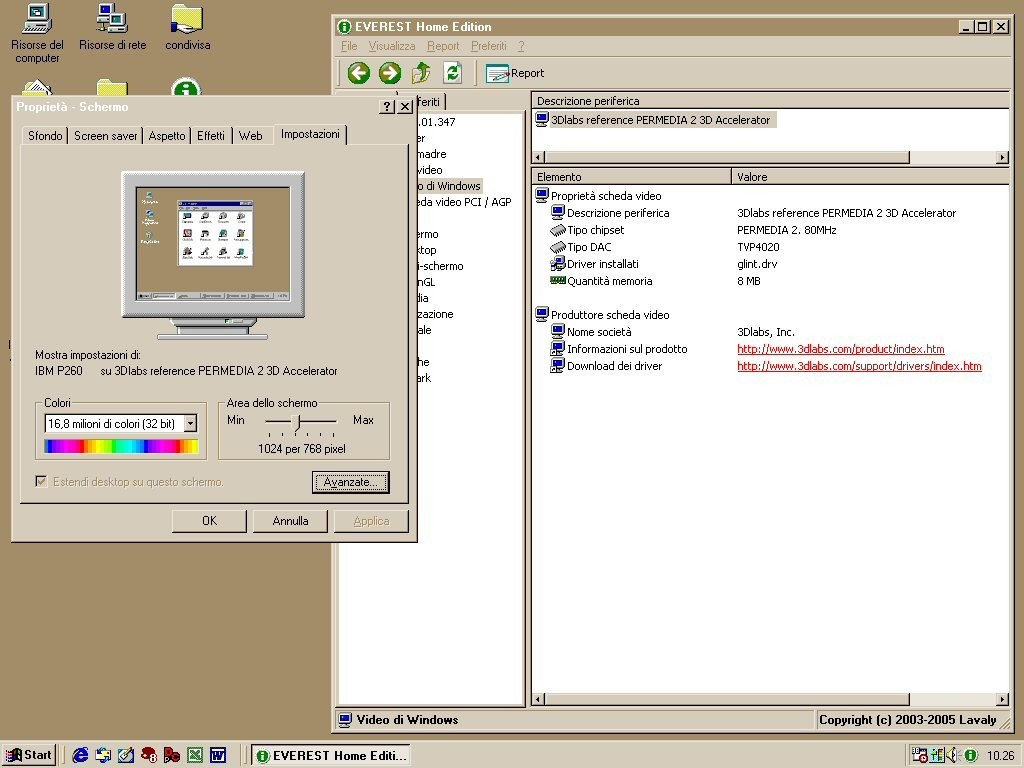Screen dimensions: 1024x768
Task: Click the Valore column header
Action: [870, 176]
